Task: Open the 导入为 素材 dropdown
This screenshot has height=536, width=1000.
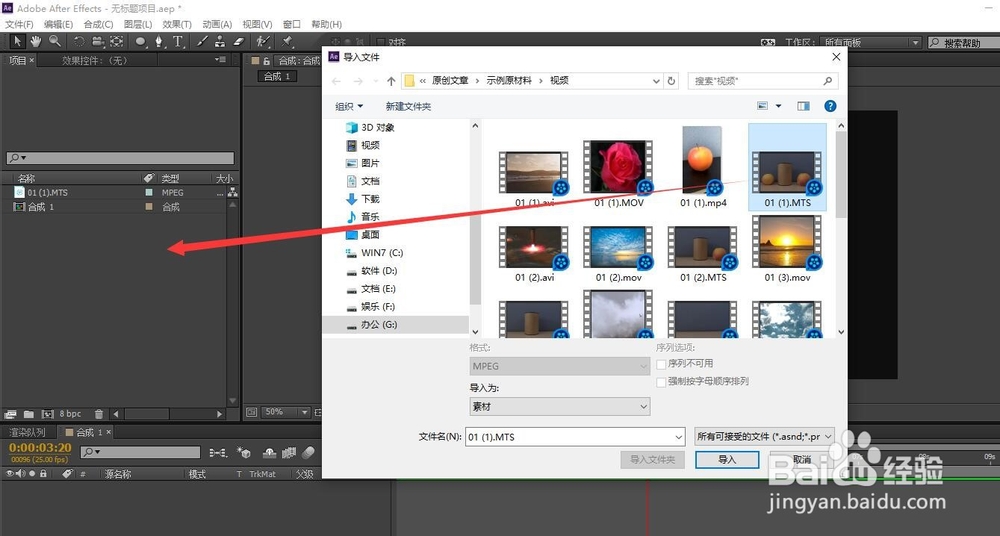Action: tap(559, 406)
